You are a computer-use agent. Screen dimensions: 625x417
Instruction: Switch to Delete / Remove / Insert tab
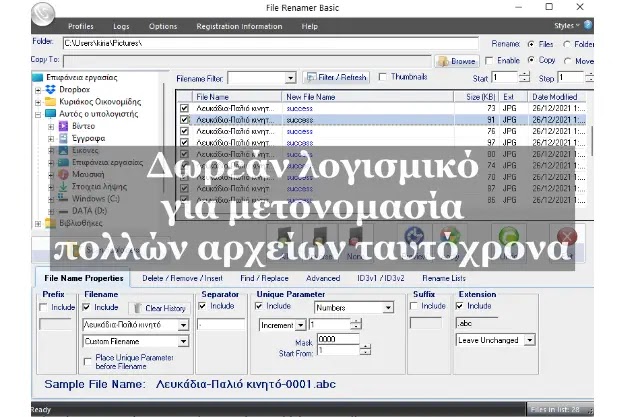click(183, 278)
